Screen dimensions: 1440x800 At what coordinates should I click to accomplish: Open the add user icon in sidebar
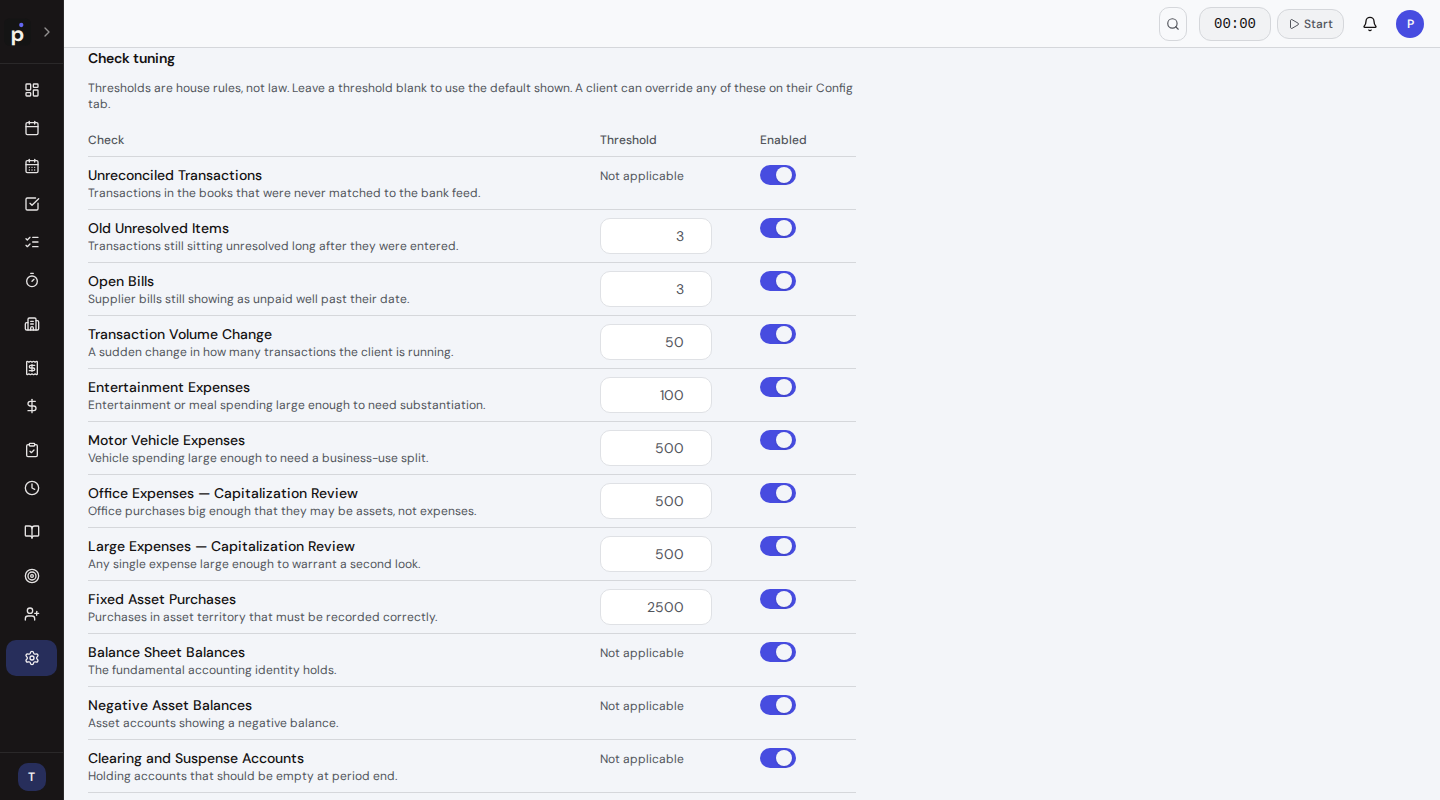pyautogui.click(x=32, y=614)
